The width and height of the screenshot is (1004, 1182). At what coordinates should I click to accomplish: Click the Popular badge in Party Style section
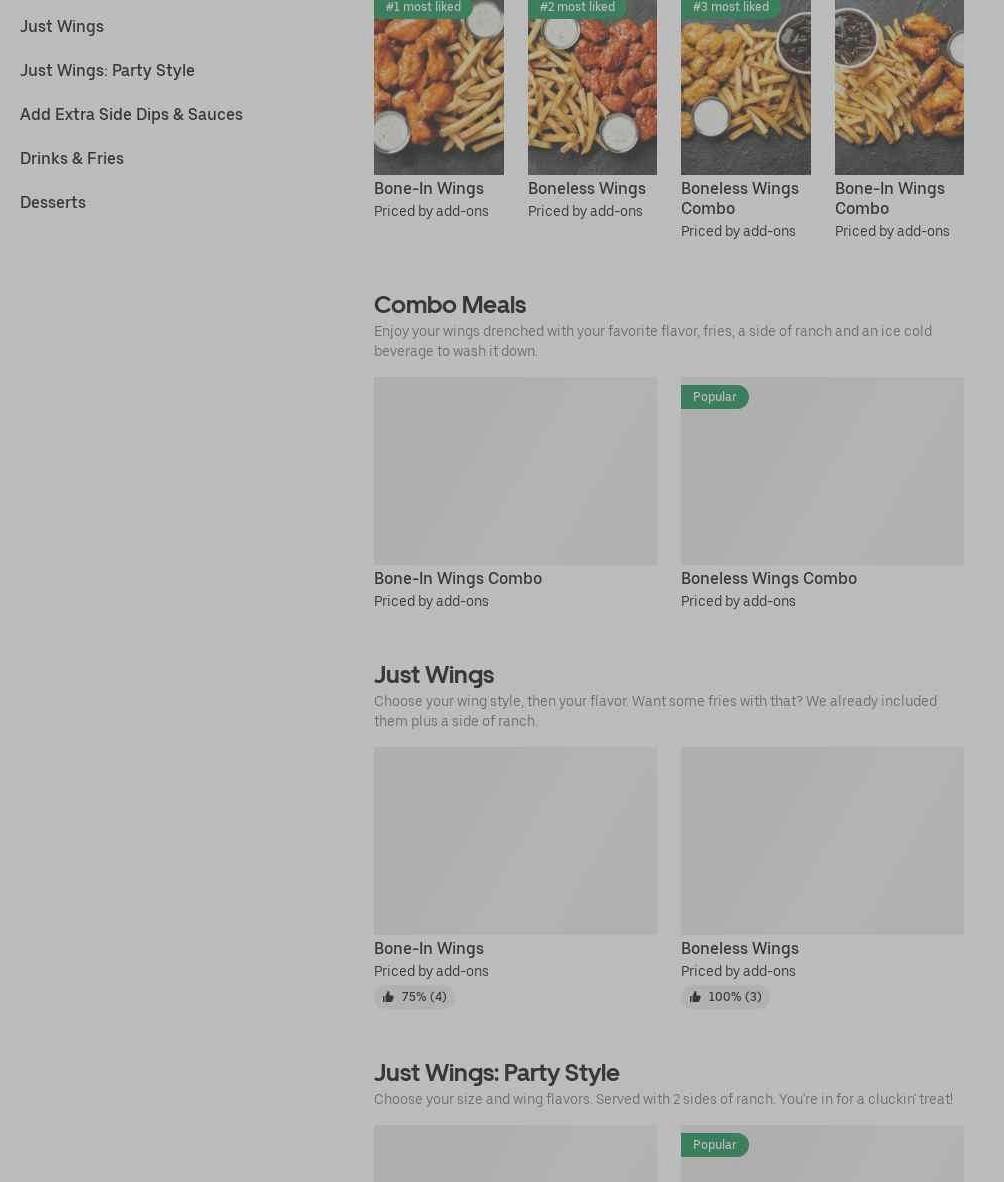click(x=715, y=1144)
